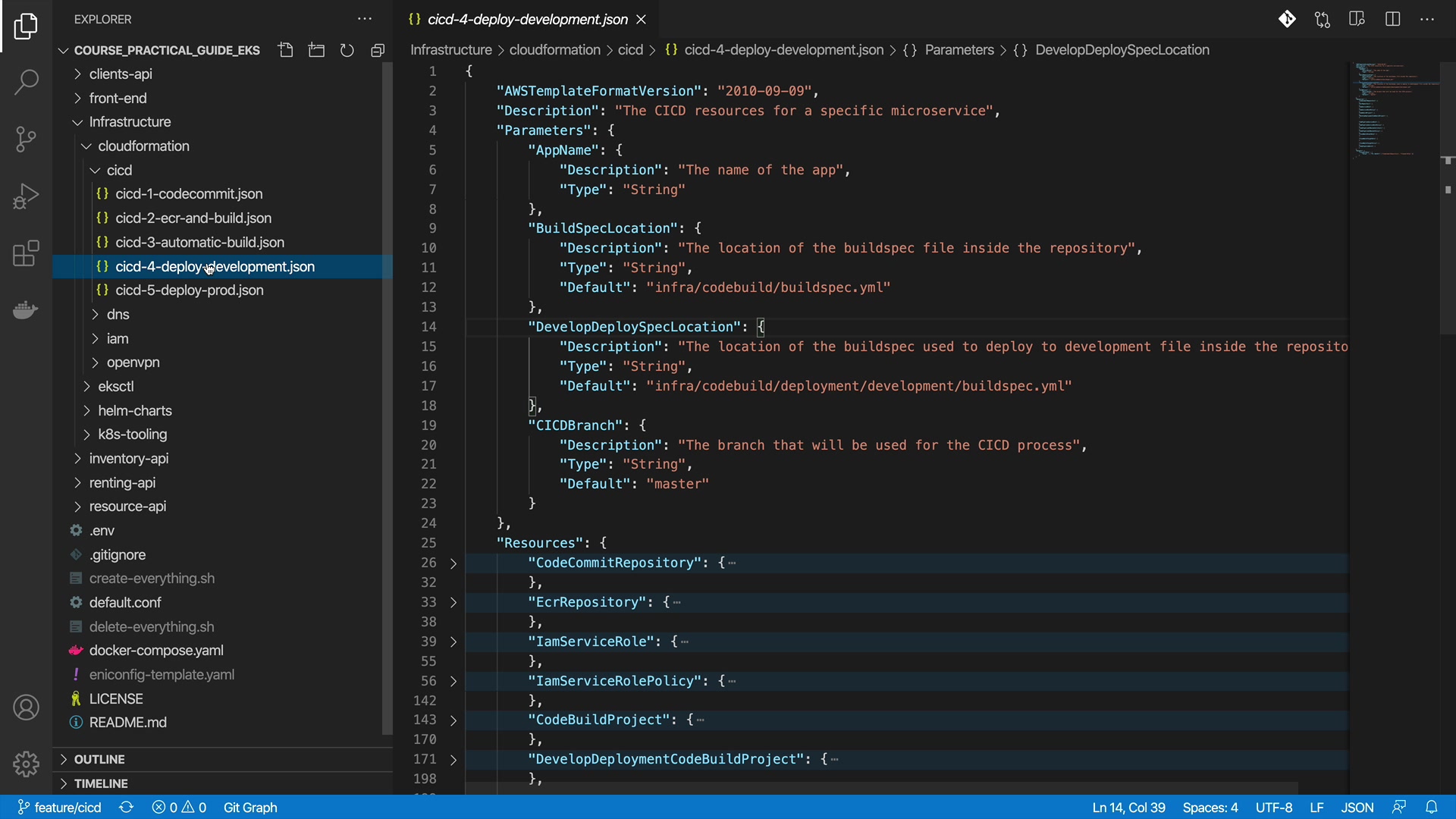The height and width of the screenshot is (819, 1456).
Task: Expand the folded CodeCommitRepository block
Action: [x=453, y=563]
